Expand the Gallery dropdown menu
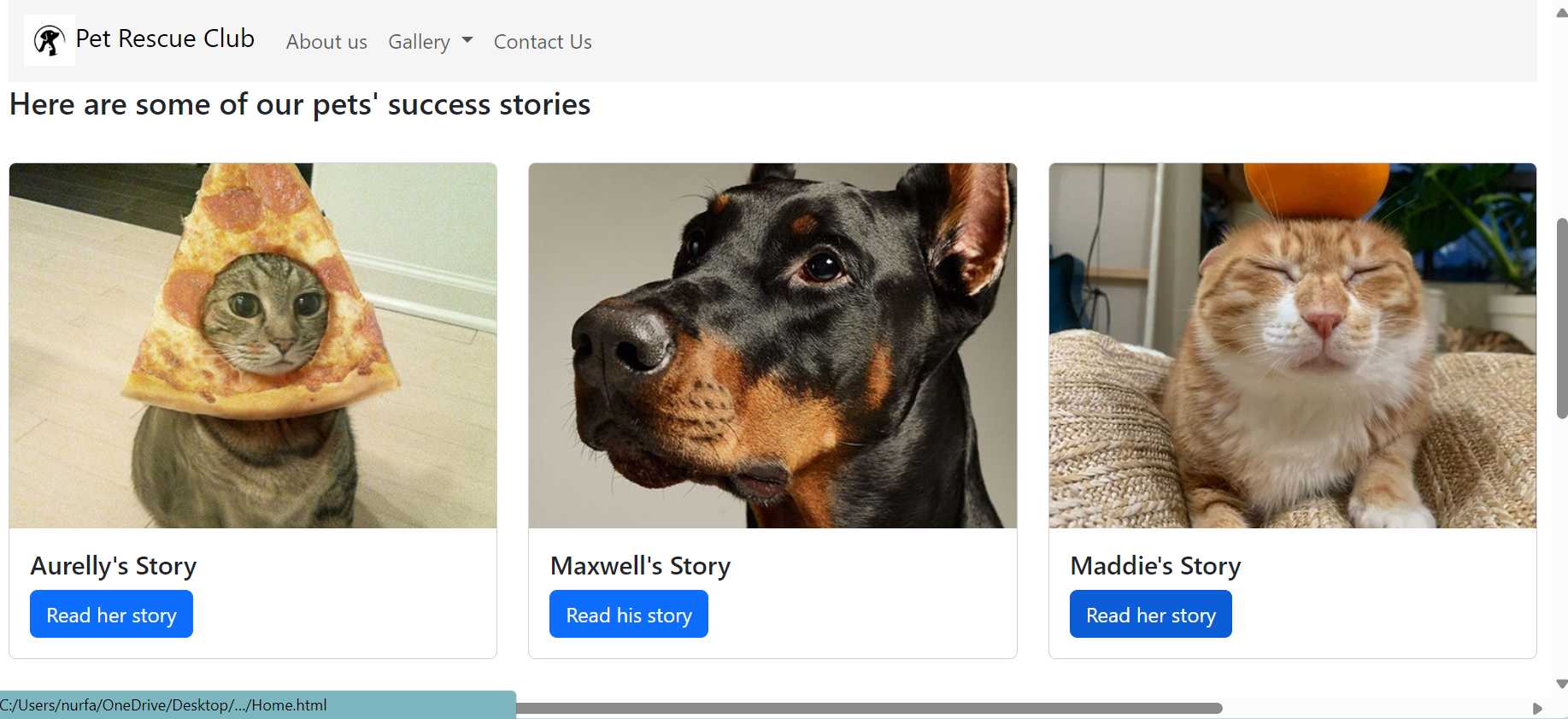The width and height of the screenshot is (1568, 719). coord(430,42)
